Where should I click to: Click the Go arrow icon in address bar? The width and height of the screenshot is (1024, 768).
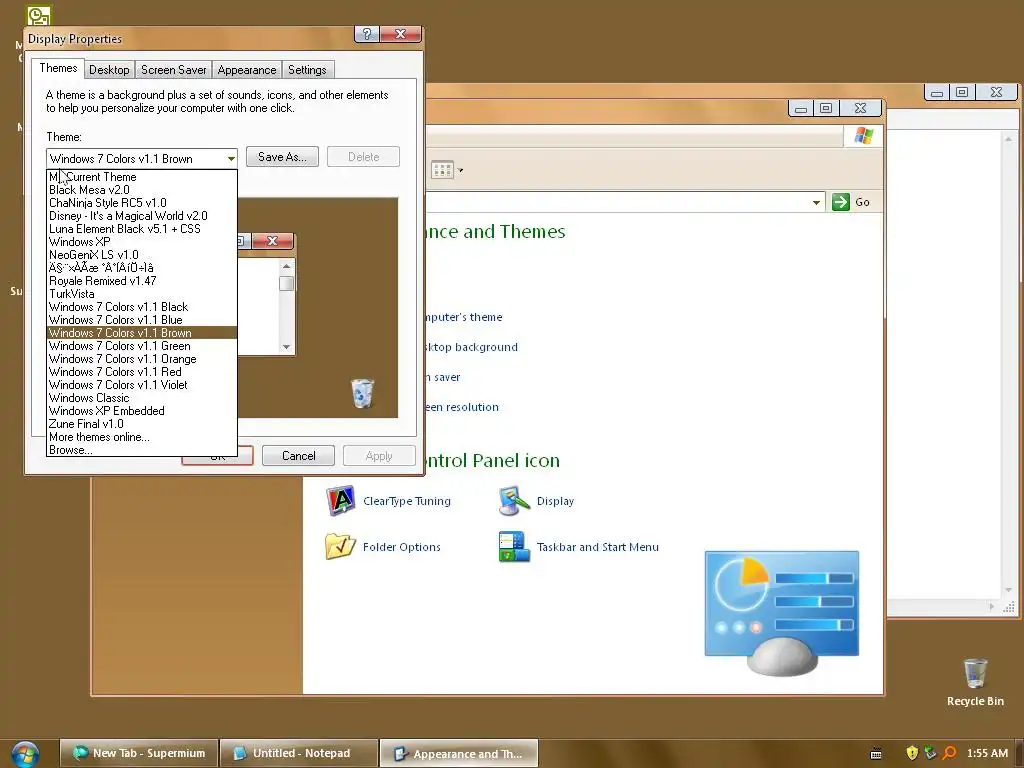[840, 202]
